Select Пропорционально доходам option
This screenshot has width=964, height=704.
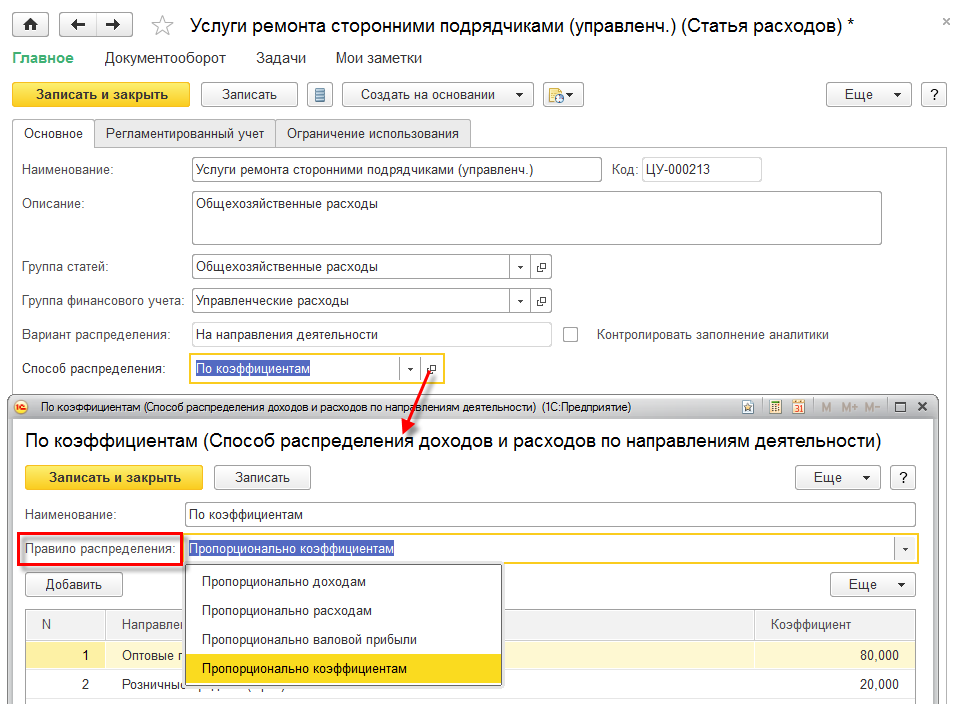point(284,581)
